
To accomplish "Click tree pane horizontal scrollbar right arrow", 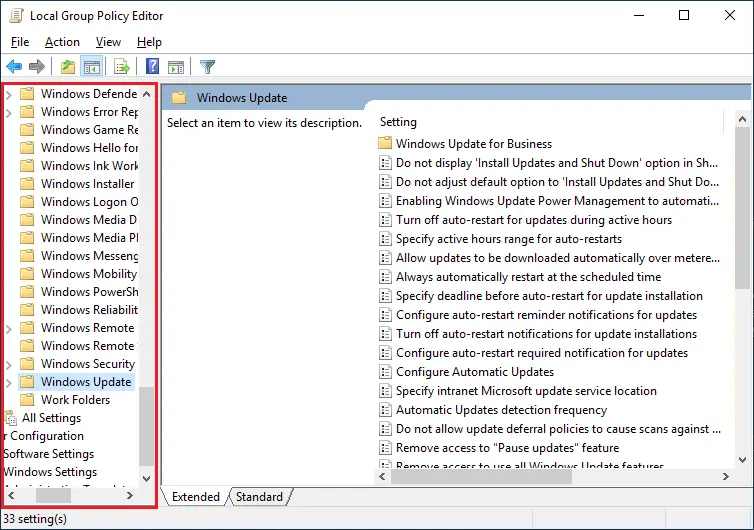I will click(129, 495).
